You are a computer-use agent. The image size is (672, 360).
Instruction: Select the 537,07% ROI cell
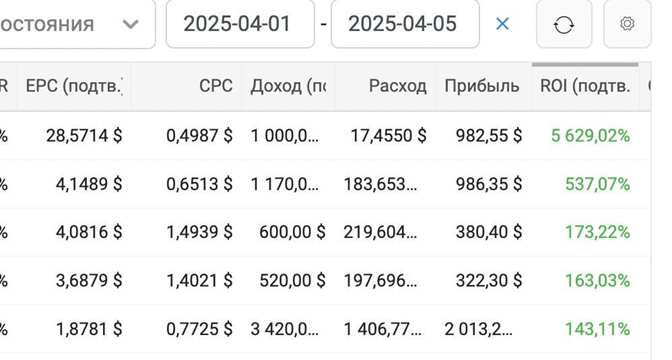pyautogui.click(x=597, y=184)
